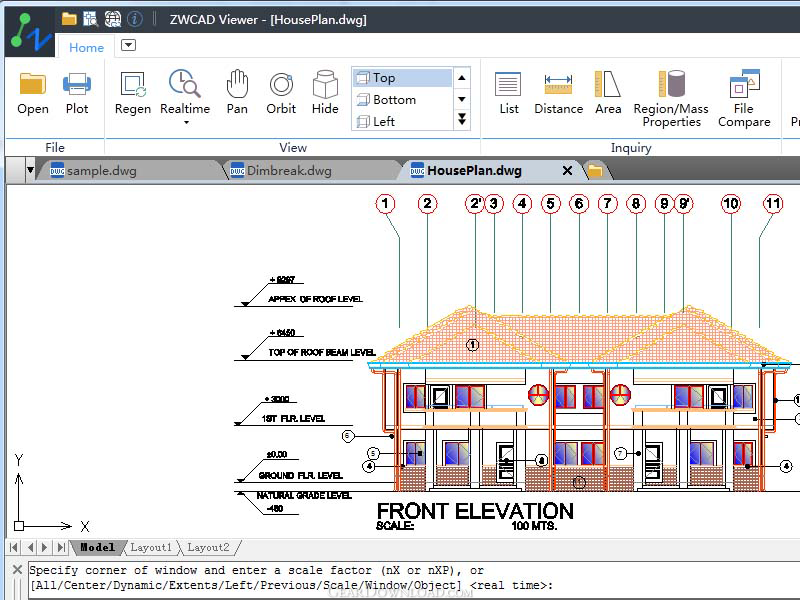Click the globe icon in the title bar
Viewport: 800px width, 600px height.
pyautogui.click(x=113, y=19)
